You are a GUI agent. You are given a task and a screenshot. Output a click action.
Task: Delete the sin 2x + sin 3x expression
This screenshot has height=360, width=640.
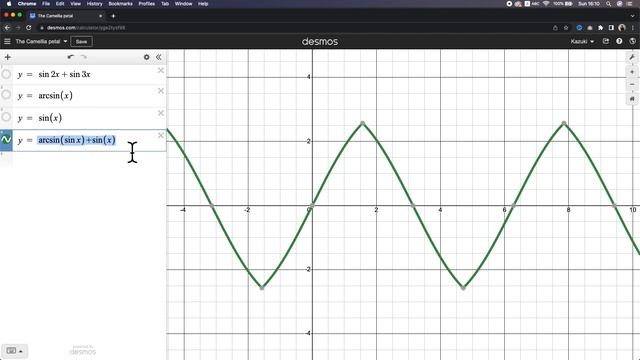coord(161,71)
